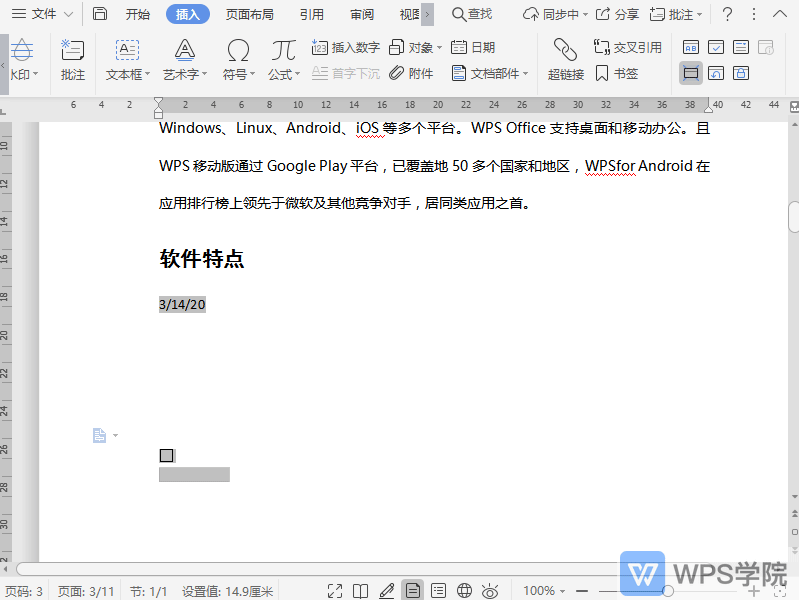Viewport: 799px width, 600px height.
Task: Click the first-line indent marker on ruler
Action: (x=158, y=101)
